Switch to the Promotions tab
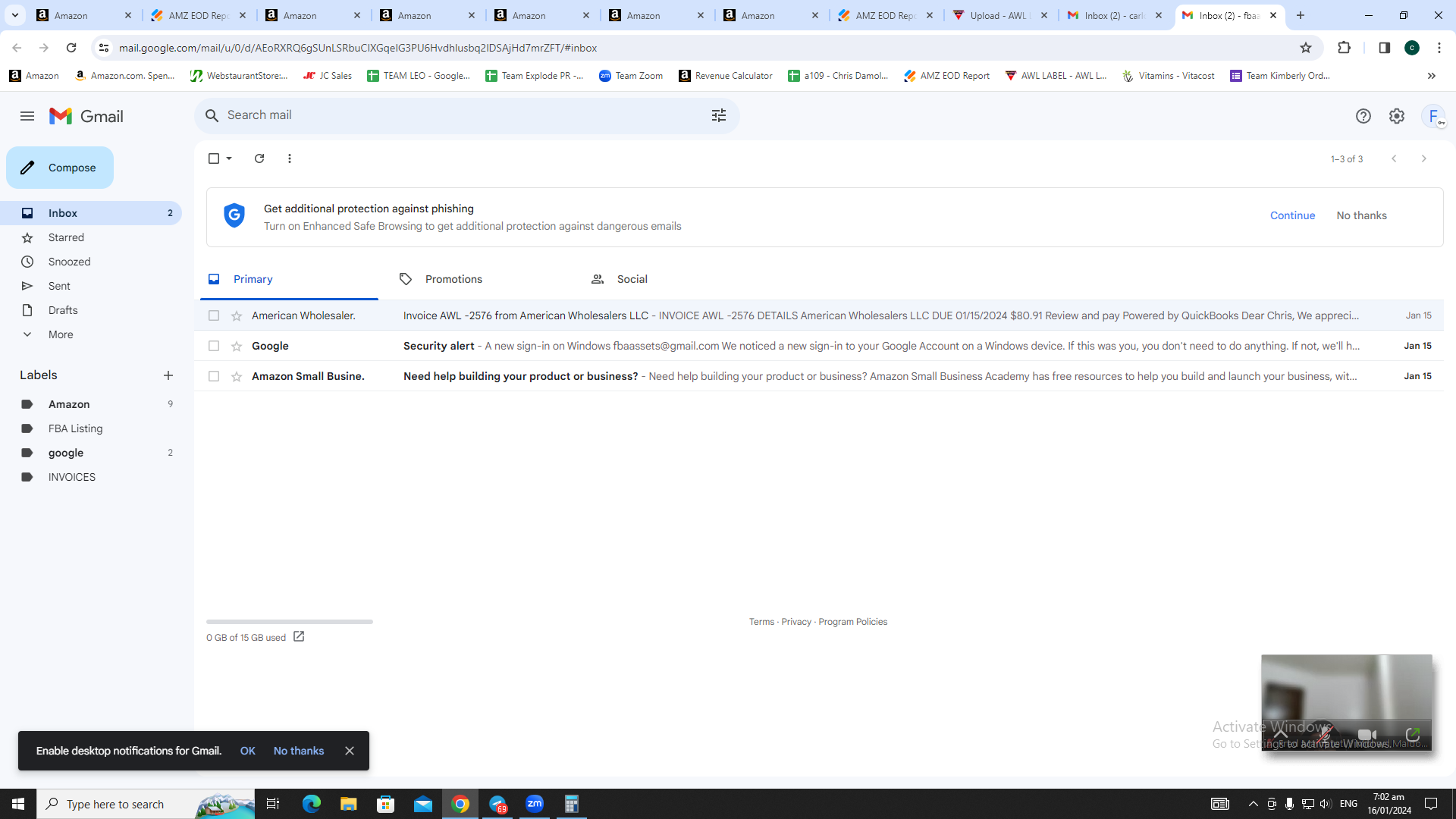 (481, 280)
